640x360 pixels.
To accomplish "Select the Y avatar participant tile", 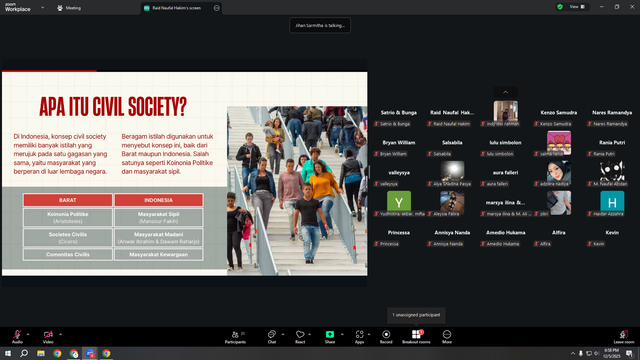I will [x=399, y=203].
